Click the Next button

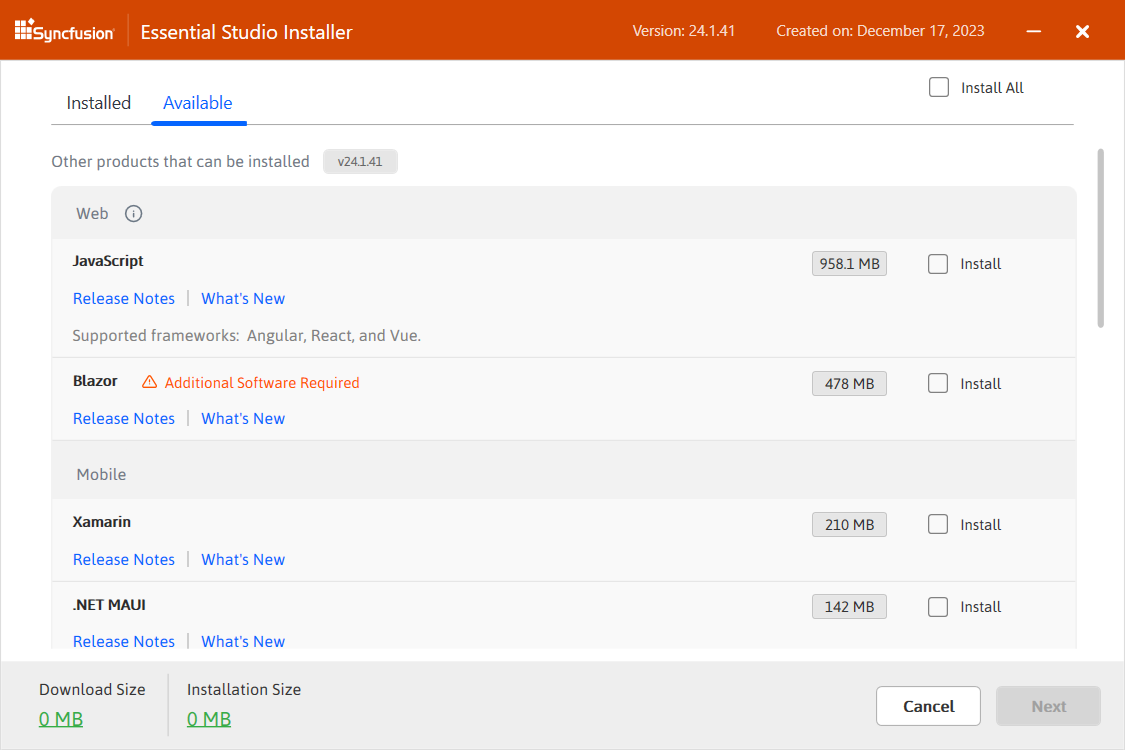(x=1048, y=706)
